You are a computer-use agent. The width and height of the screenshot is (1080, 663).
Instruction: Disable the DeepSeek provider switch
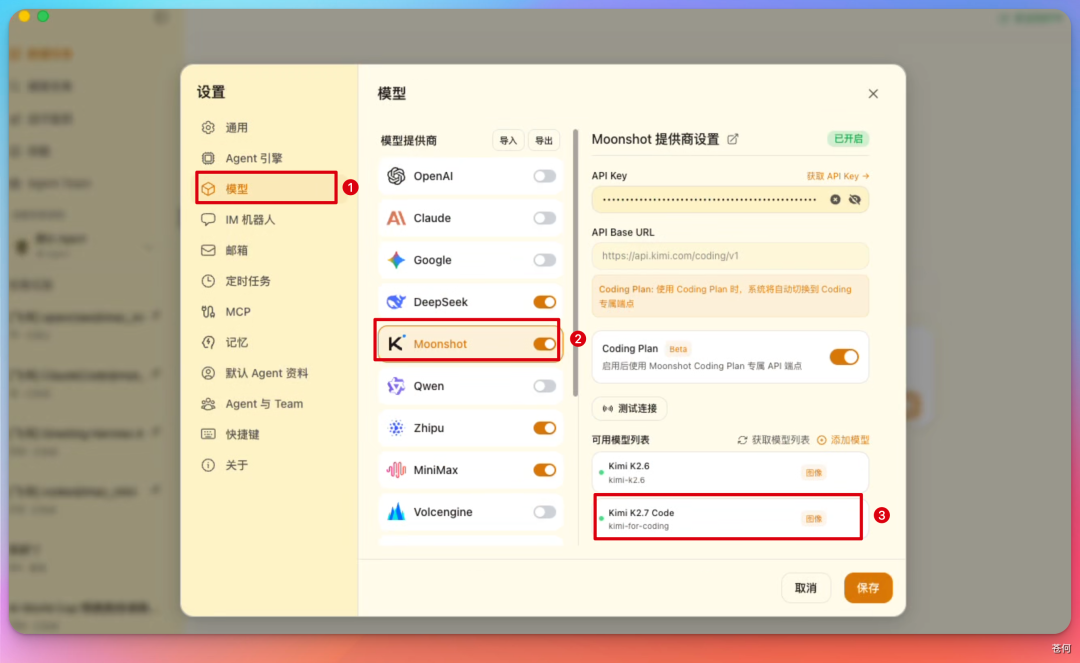pyautogui.click(x=544, y=302)
